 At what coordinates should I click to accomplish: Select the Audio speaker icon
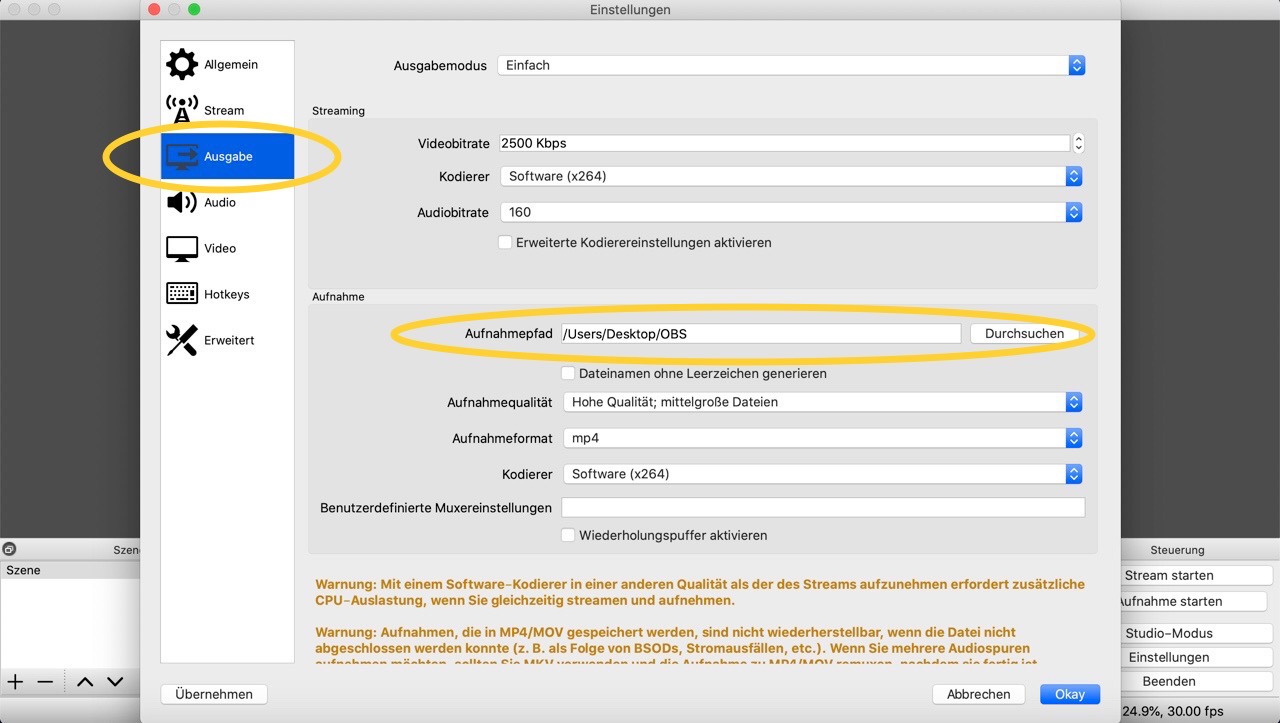[x=182, y=203]
